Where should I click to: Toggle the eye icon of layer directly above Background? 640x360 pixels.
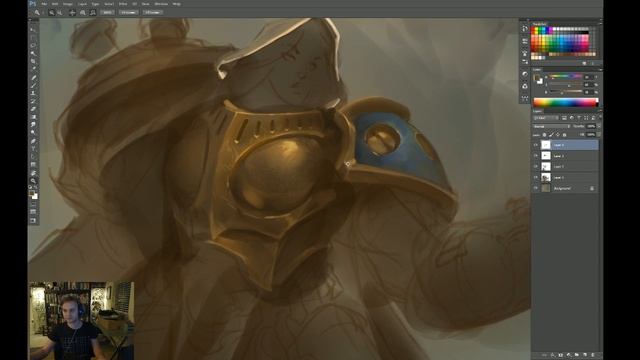(x=536, y=177)
